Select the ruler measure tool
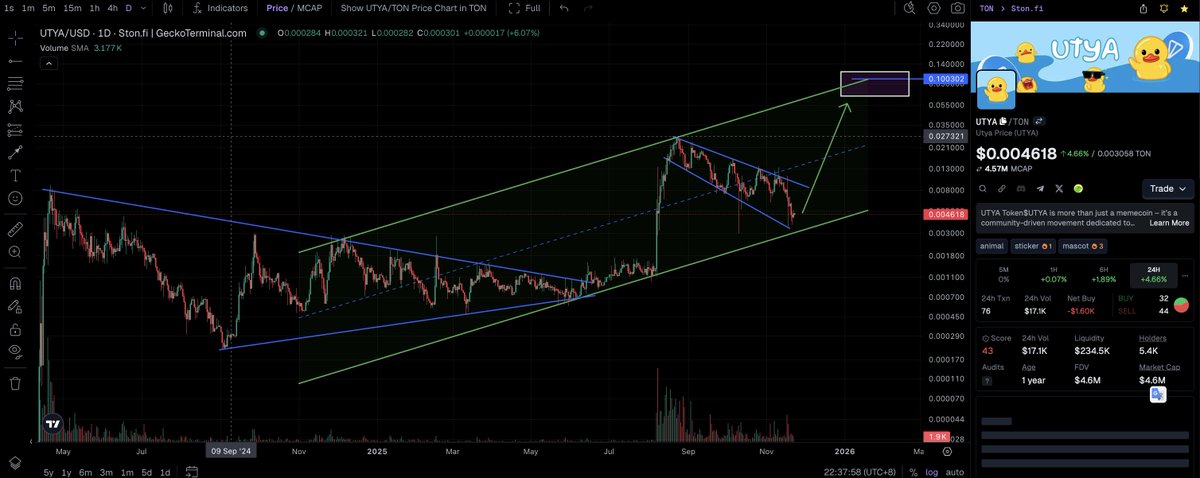1200x478 pixels. coord(15,229)
